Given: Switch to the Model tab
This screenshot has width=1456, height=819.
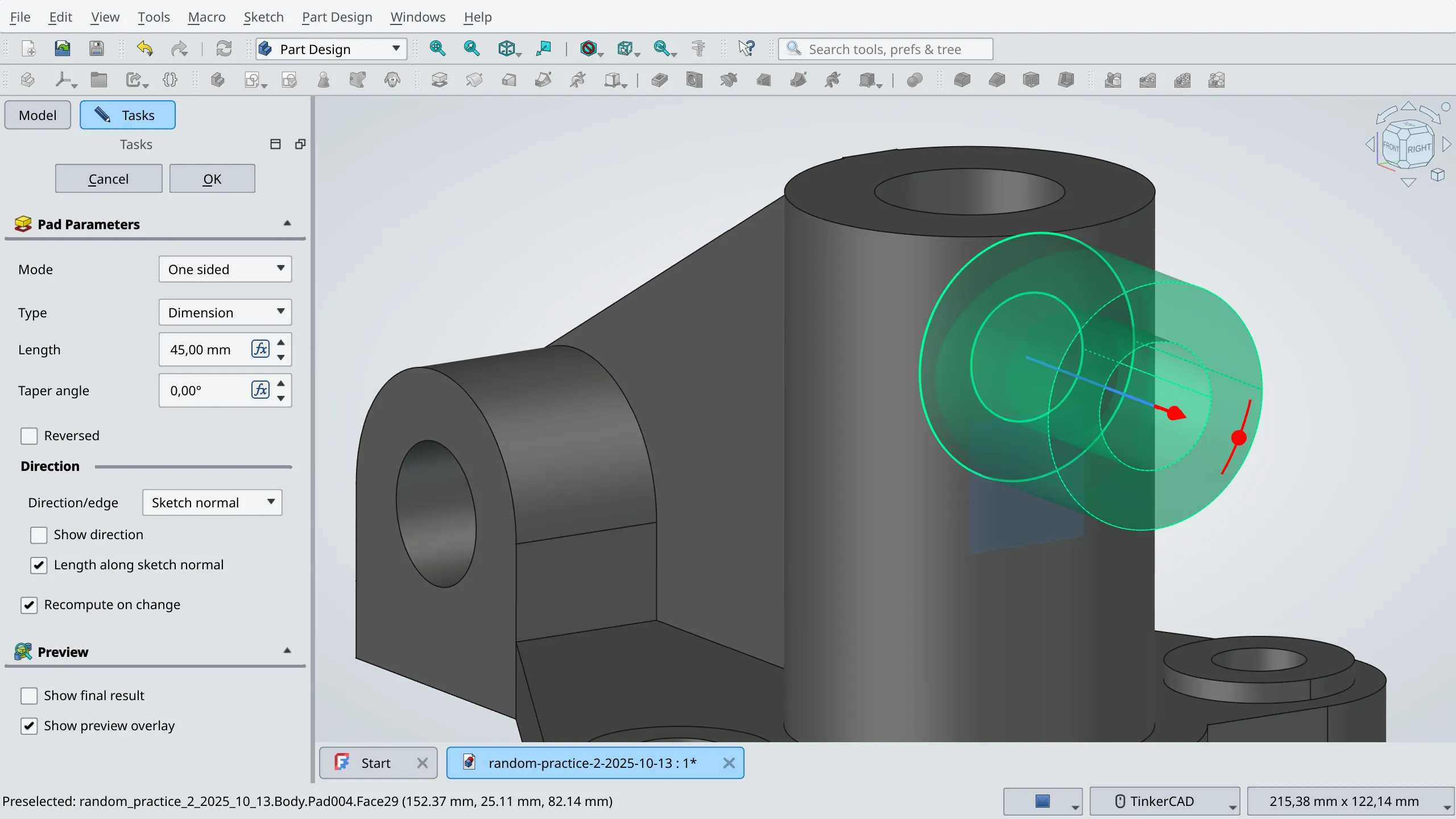Looking at the screenshot, I should [36, 114].
